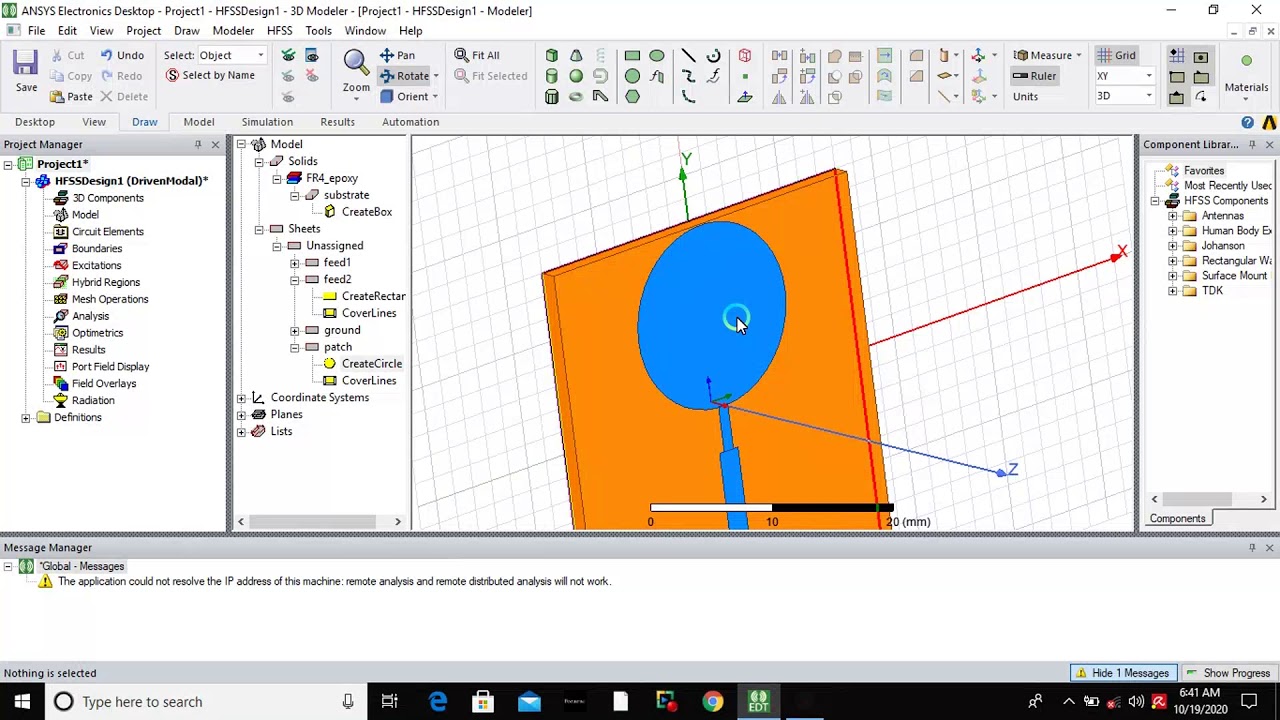Expand the feed1 sheet node
Viewport: 1280px width, 720px height.
pyautogui.click(x=295, y=263)
